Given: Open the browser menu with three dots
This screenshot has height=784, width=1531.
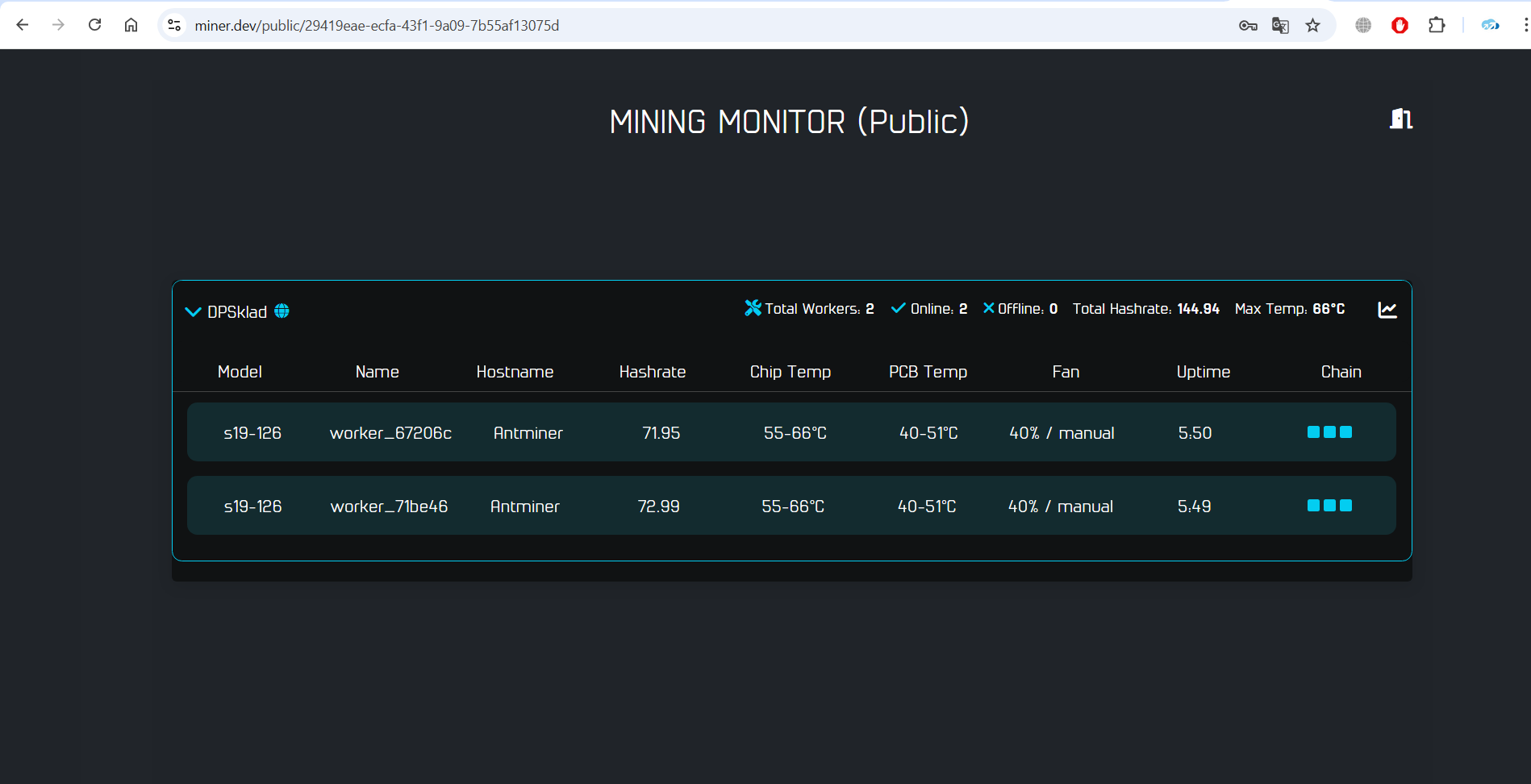Looking at the screenshot, I should [x=1525, y=25].
